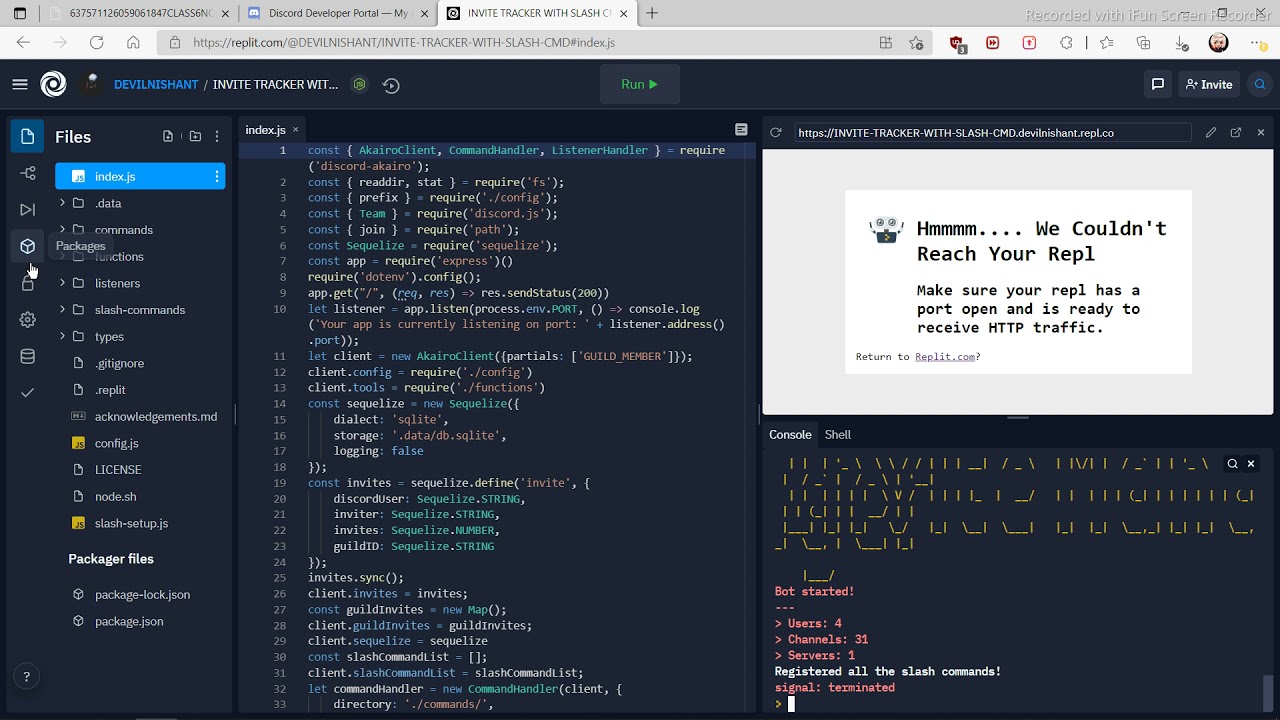Viewport: 1280px width, 720px height.
Task: Switch to the Console tab
Action: pos(790,435)
